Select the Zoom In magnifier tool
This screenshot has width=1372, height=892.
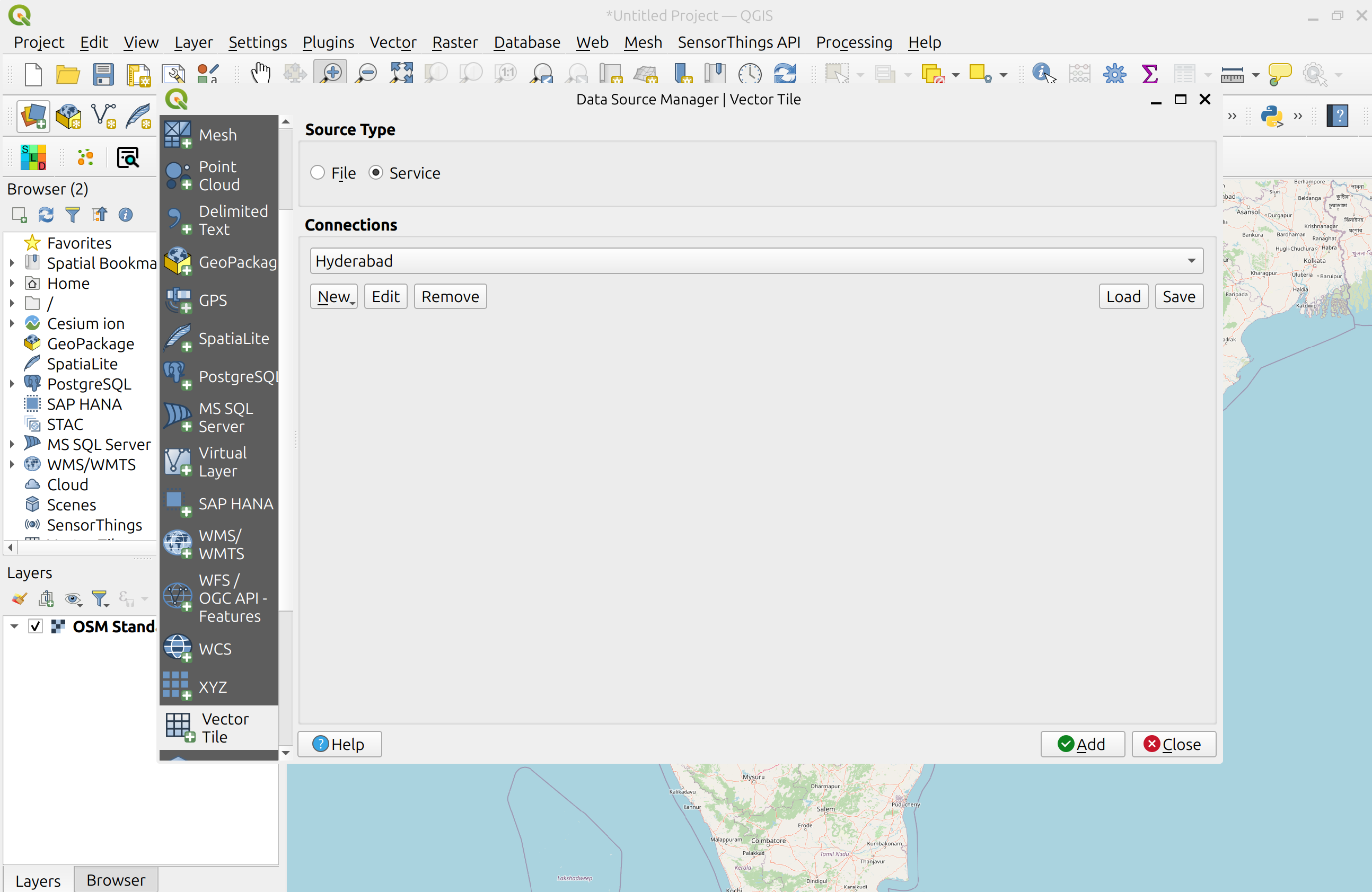[x=331, y=73]
